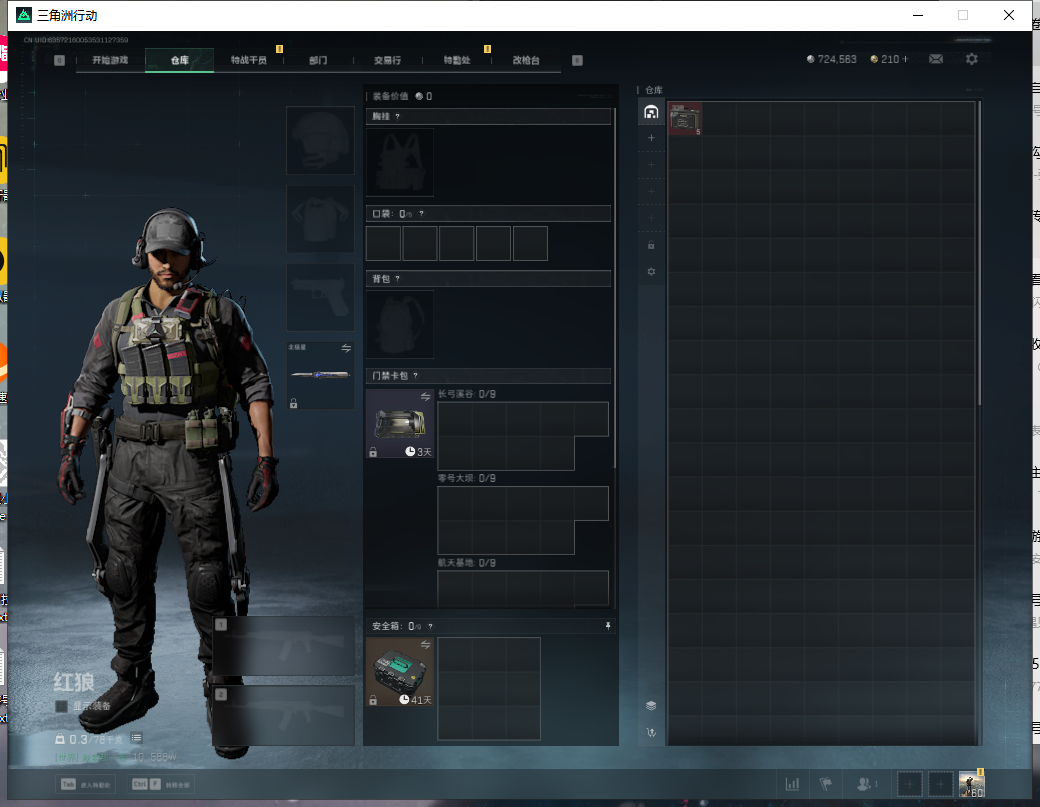Select the empty backpack slot
The image size is (1040, 807).
coord(400,325)
